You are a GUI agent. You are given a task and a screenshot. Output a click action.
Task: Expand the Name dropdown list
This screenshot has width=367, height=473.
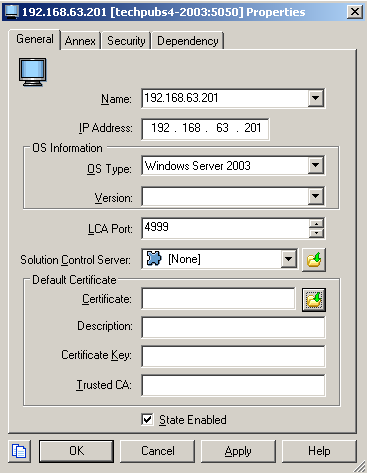tap(315, 98)
